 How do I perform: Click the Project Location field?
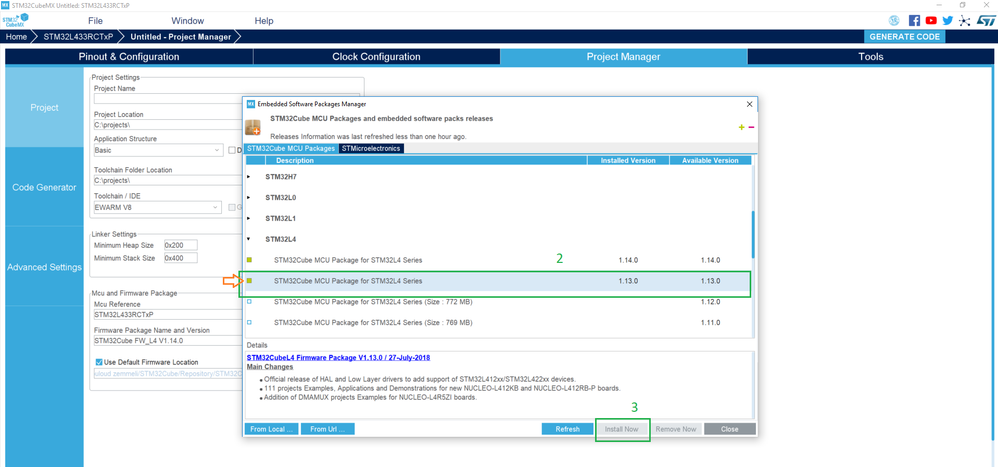[x=167, y=125]
